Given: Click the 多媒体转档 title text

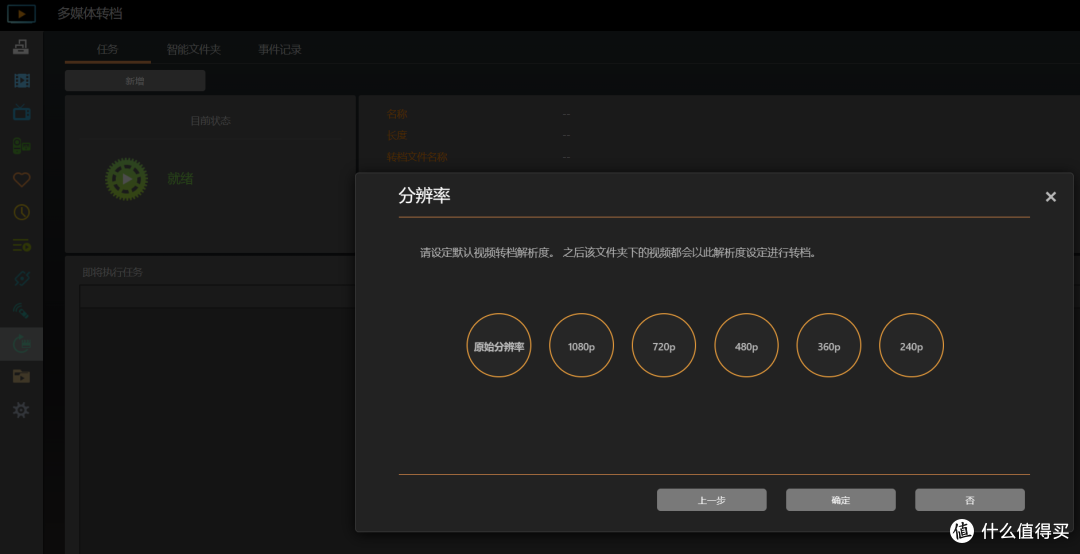Looking at the screenshot, I should [x=90, y=14].
